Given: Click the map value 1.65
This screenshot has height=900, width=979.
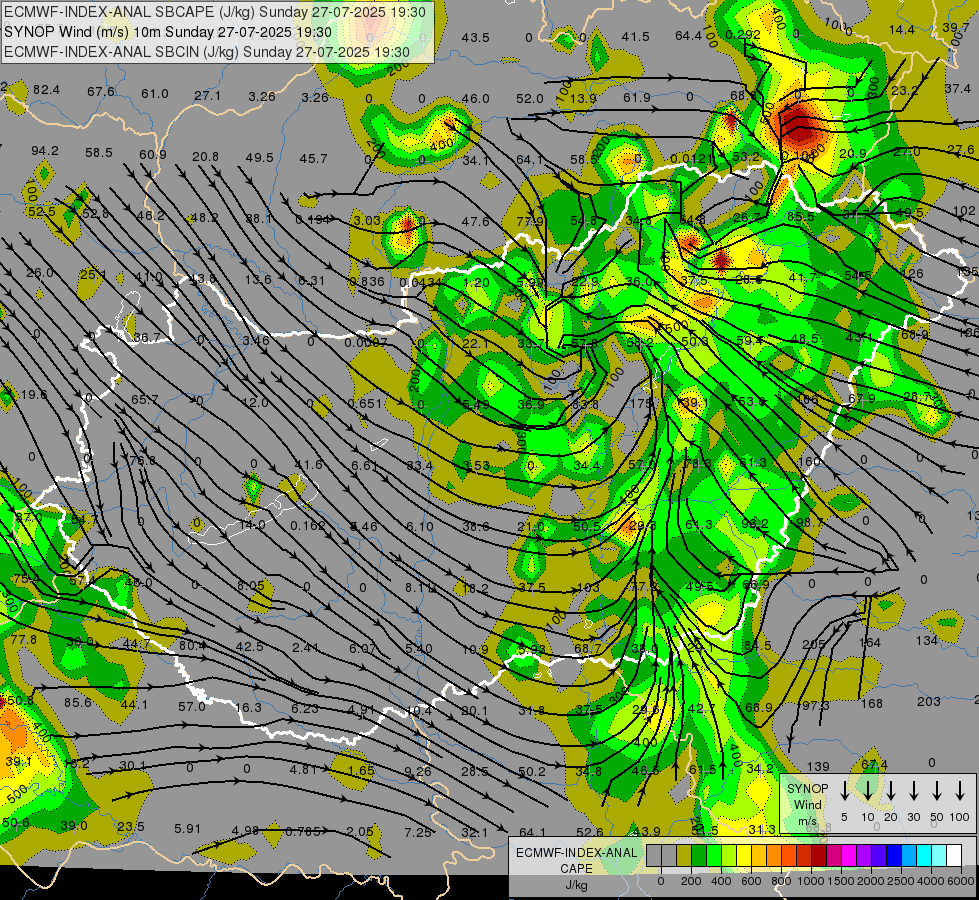Looking at the screenshot, I should 361,770.
